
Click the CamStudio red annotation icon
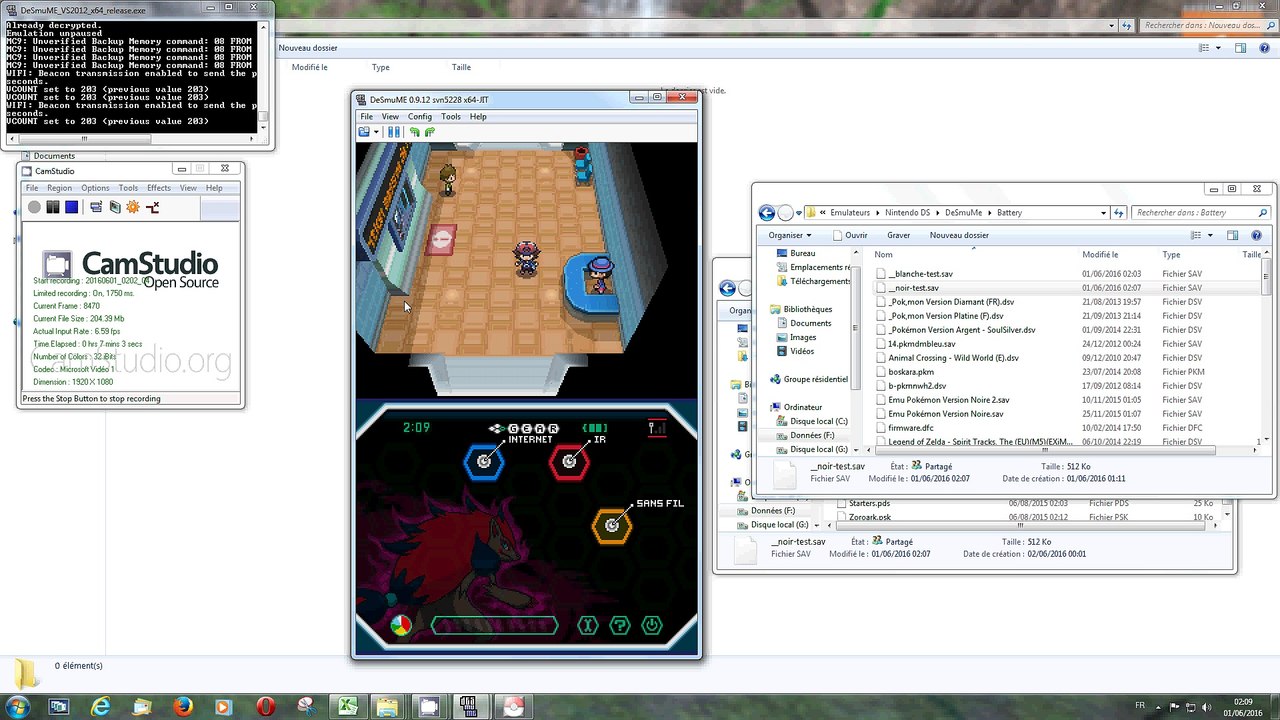152,207
